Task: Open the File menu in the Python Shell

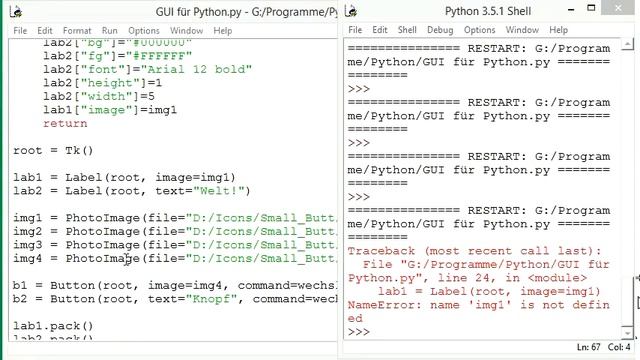Action: (355, 30)
